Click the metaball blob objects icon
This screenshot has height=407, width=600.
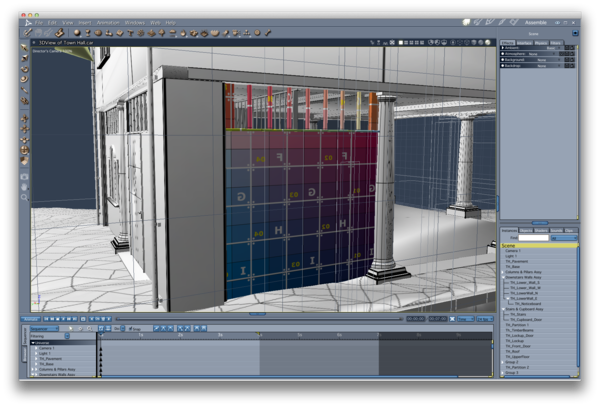click(x=109, y=33)
